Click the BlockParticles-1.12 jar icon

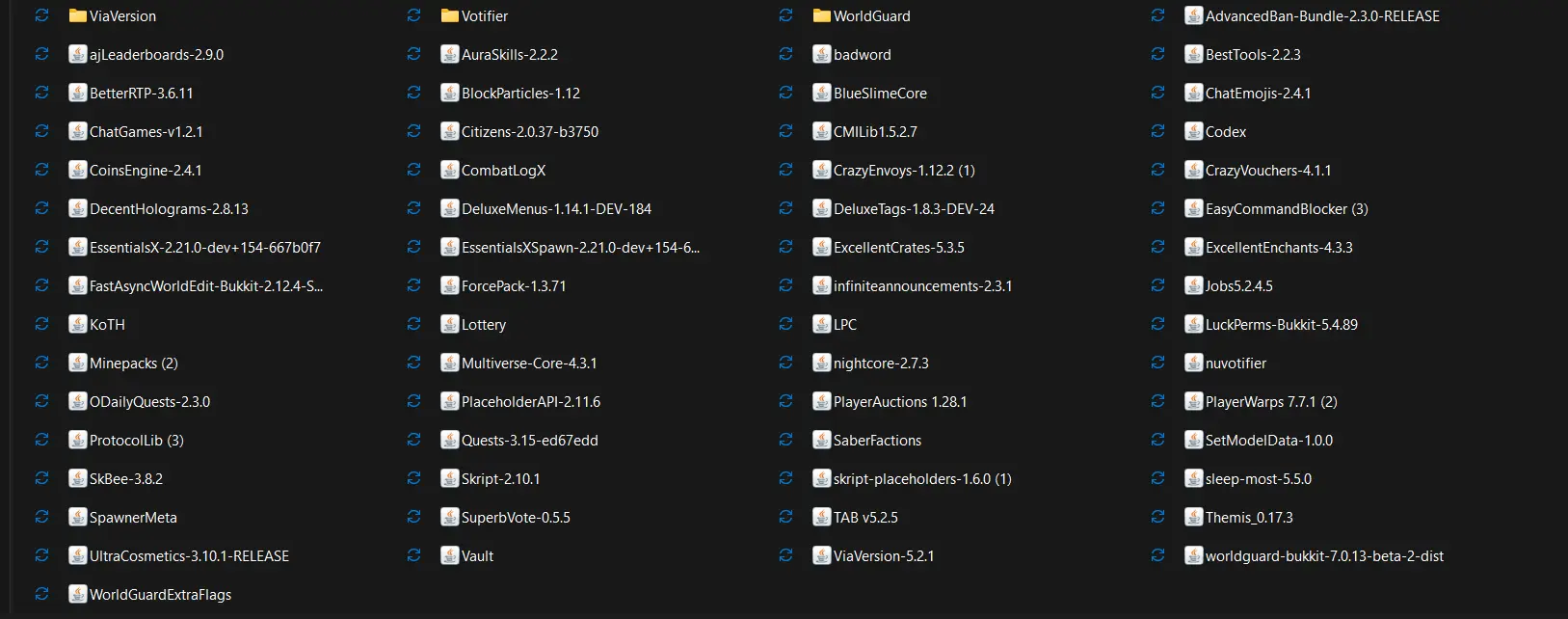click(x=450, y=93)
